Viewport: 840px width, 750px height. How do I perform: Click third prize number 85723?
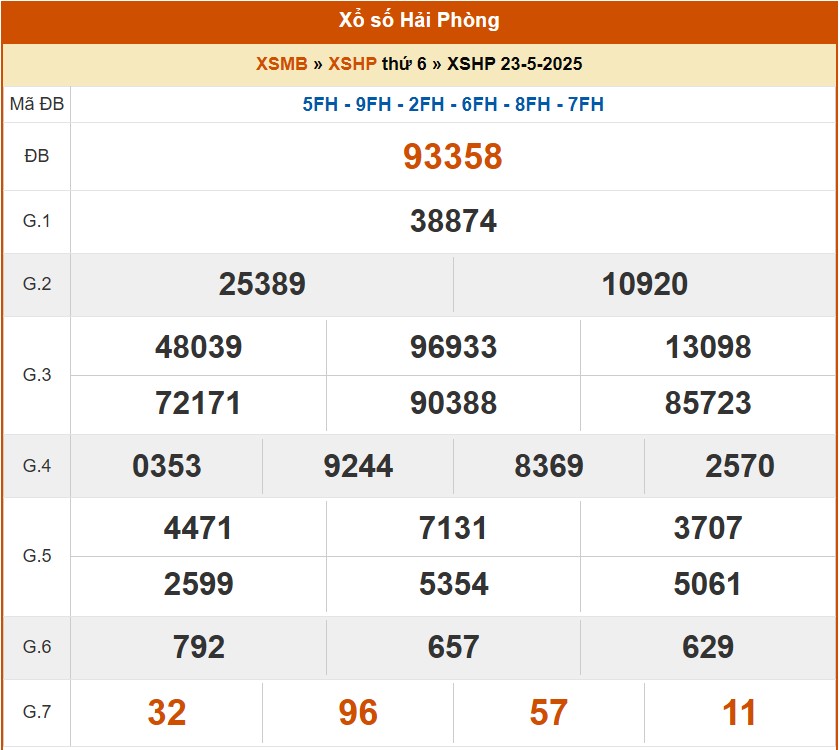(708, 403)
